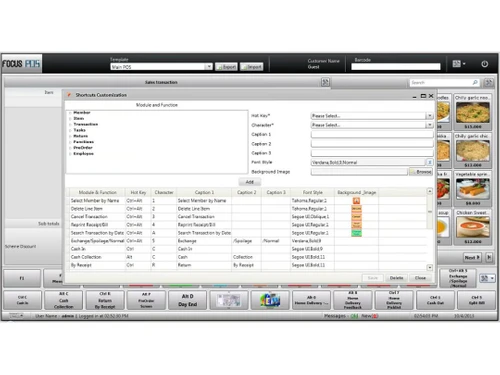Click scroll-up arrow of shortcuts table

click(x=430, y=191)
